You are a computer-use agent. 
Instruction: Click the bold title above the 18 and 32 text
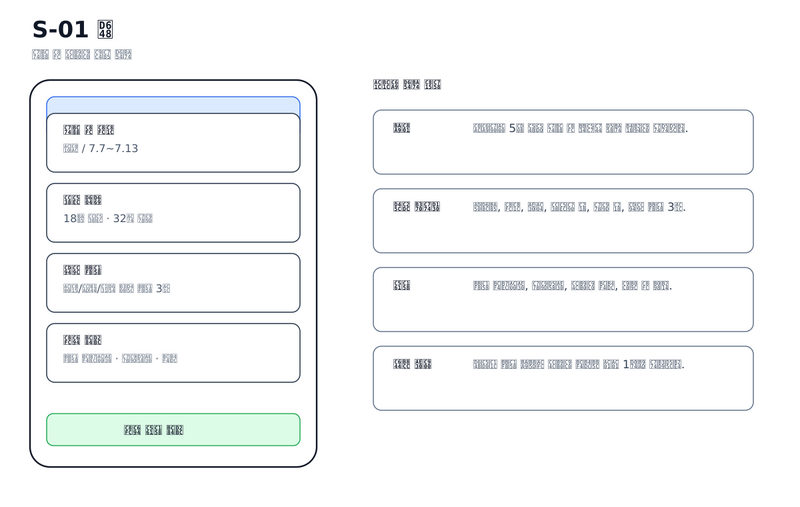click(82, 199)
